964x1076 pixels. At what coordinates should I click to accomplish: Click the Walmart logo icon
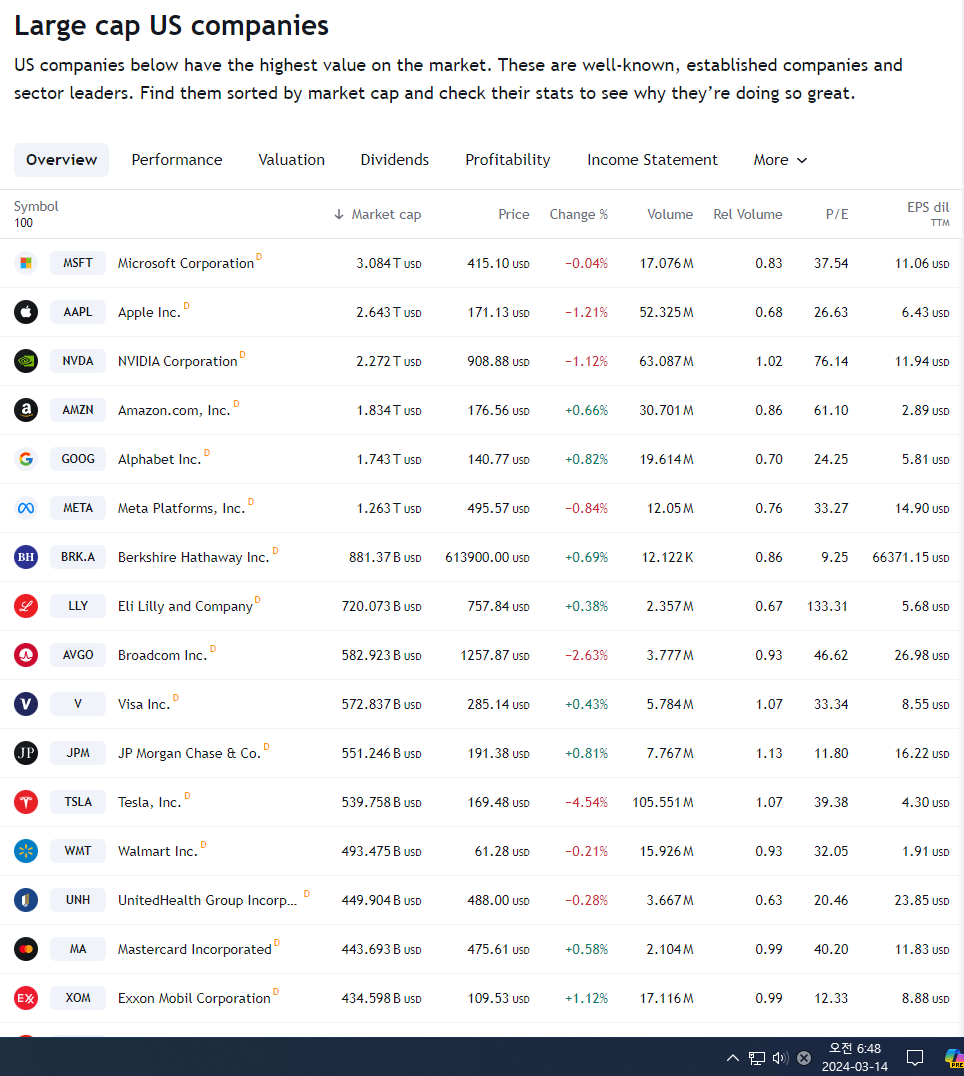pos(26,851)
